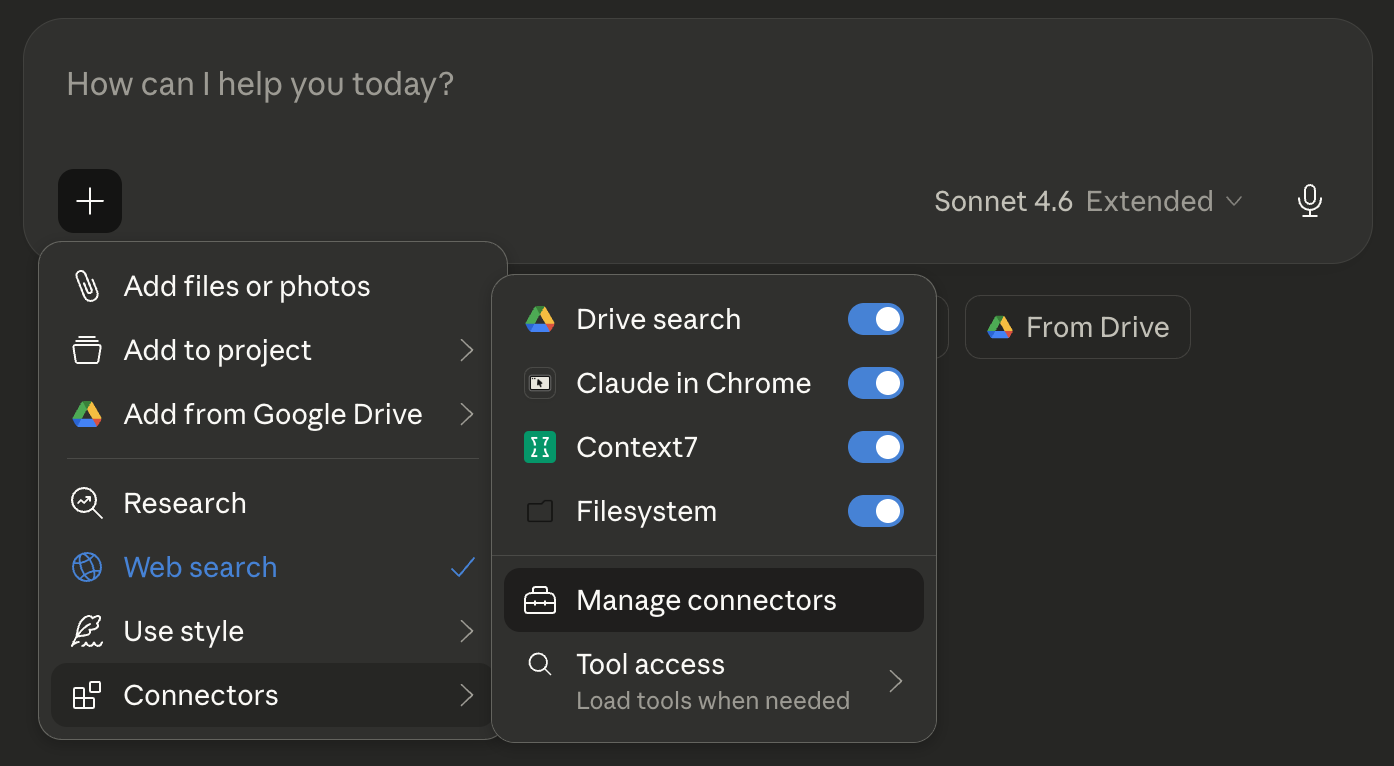Image resolution: width=1394 pixels, height=766 pixels.
Task: Open the Use style menu entry
Action: pos(271,631)
